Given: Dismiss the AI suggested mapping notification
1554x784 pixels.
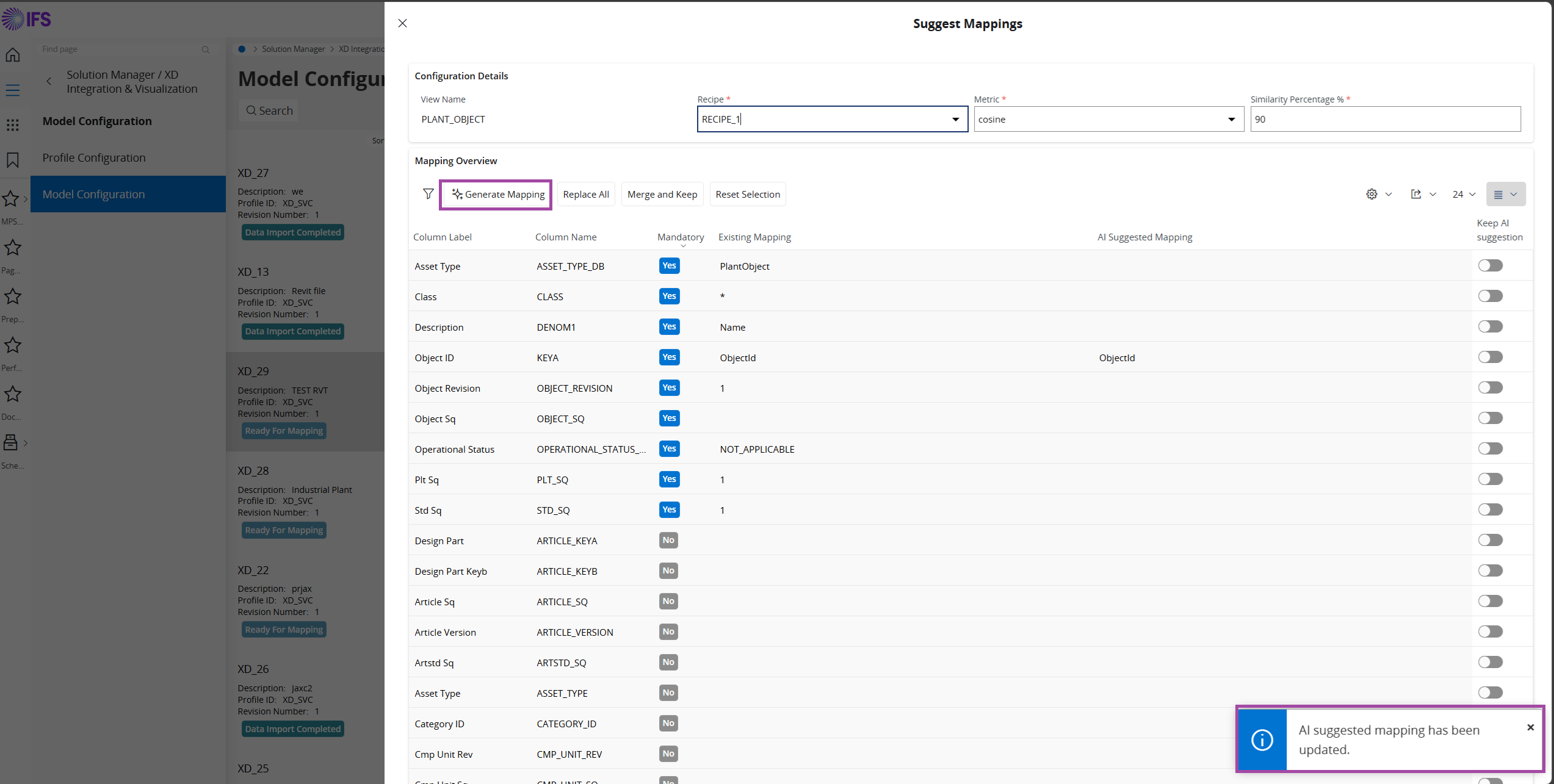Looking at the screenshot, I should click(1530, 727).
